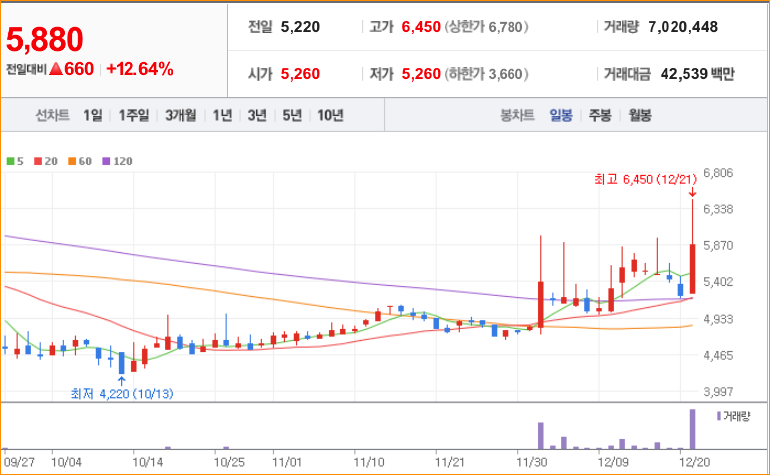The width and height of the screenshot is (770, 475).
Task: Click the 6,806 price axis label
Action: tap(718, 173)
